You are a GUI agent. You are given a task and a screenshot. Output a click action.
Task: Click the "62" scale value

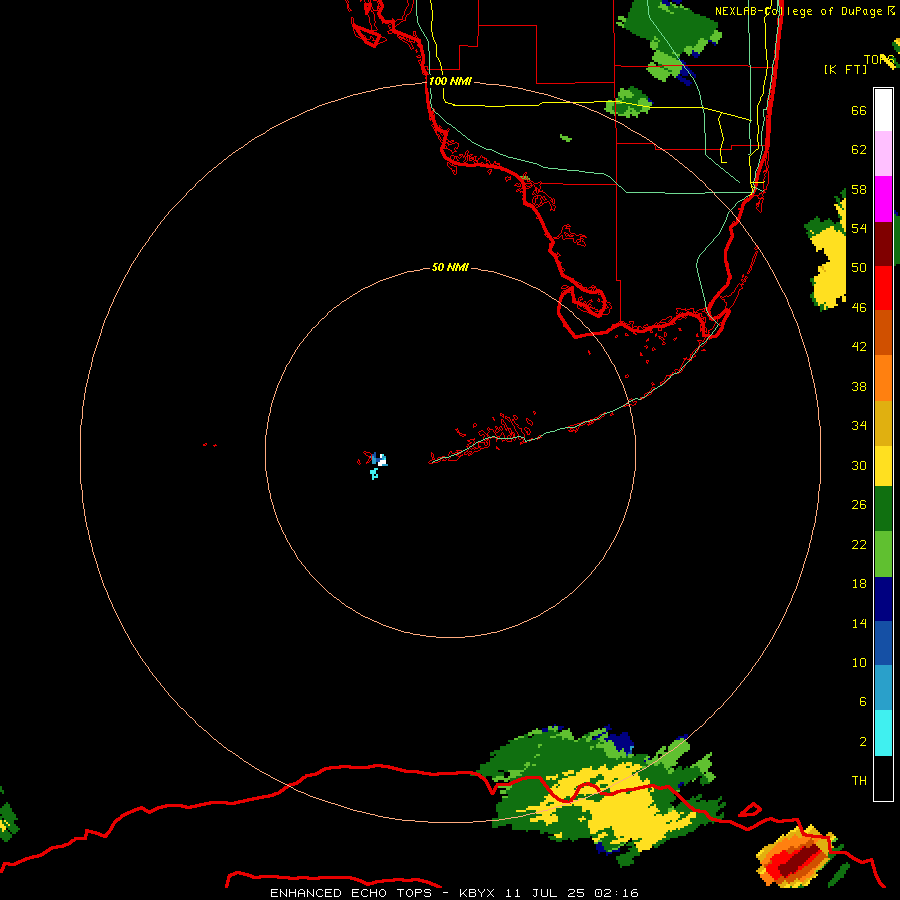click(859, 149)
